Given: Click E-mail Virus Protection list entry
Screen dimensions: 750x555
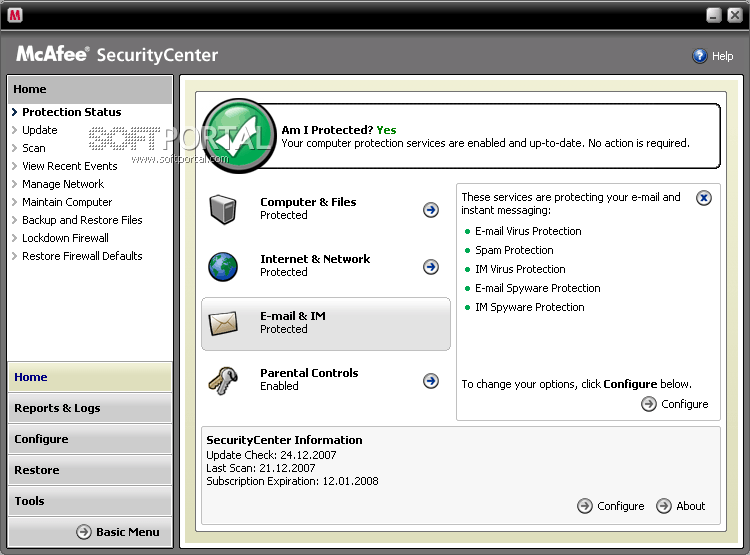Looking at the screenshot, I should pyautogui.click(x=528, y=231).
